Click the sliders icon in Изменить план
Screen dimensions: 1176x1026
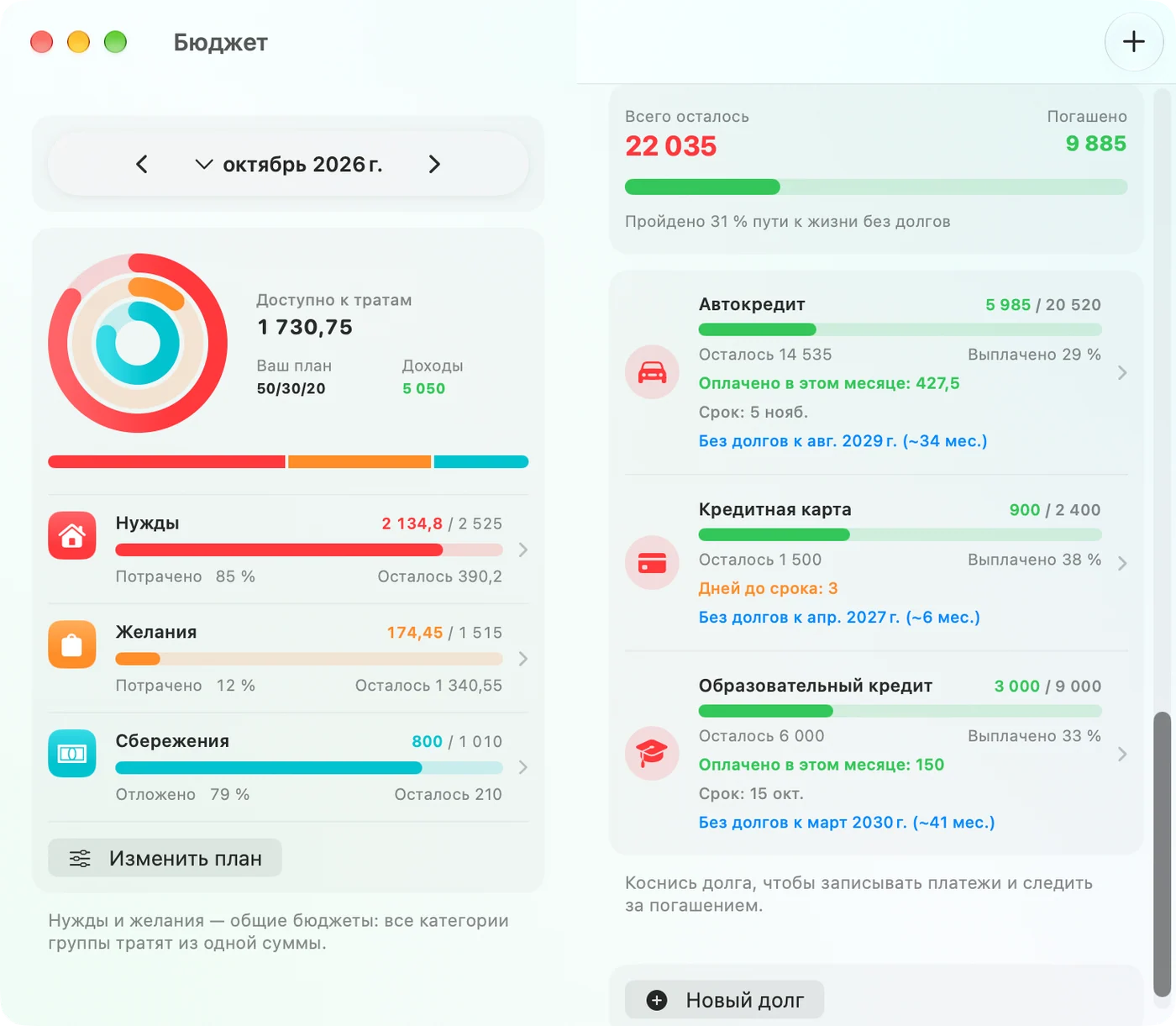[x=80, y=859]
